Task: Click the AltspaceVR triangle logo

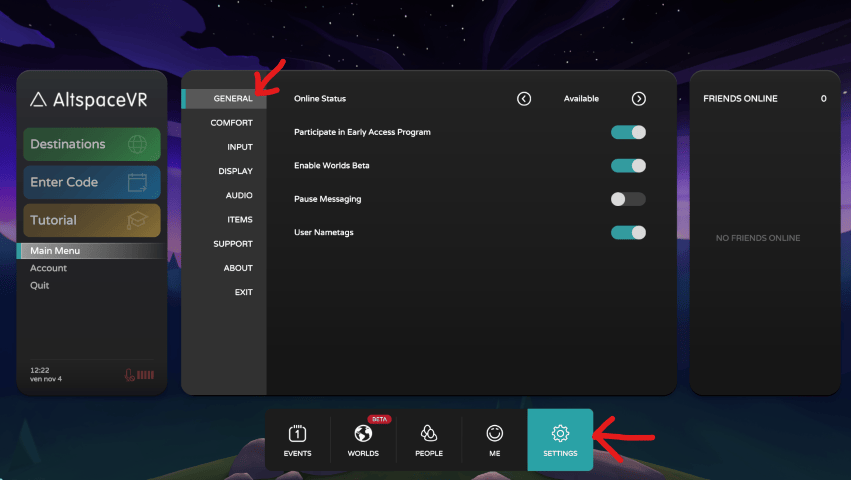Action: pos(38,99)
